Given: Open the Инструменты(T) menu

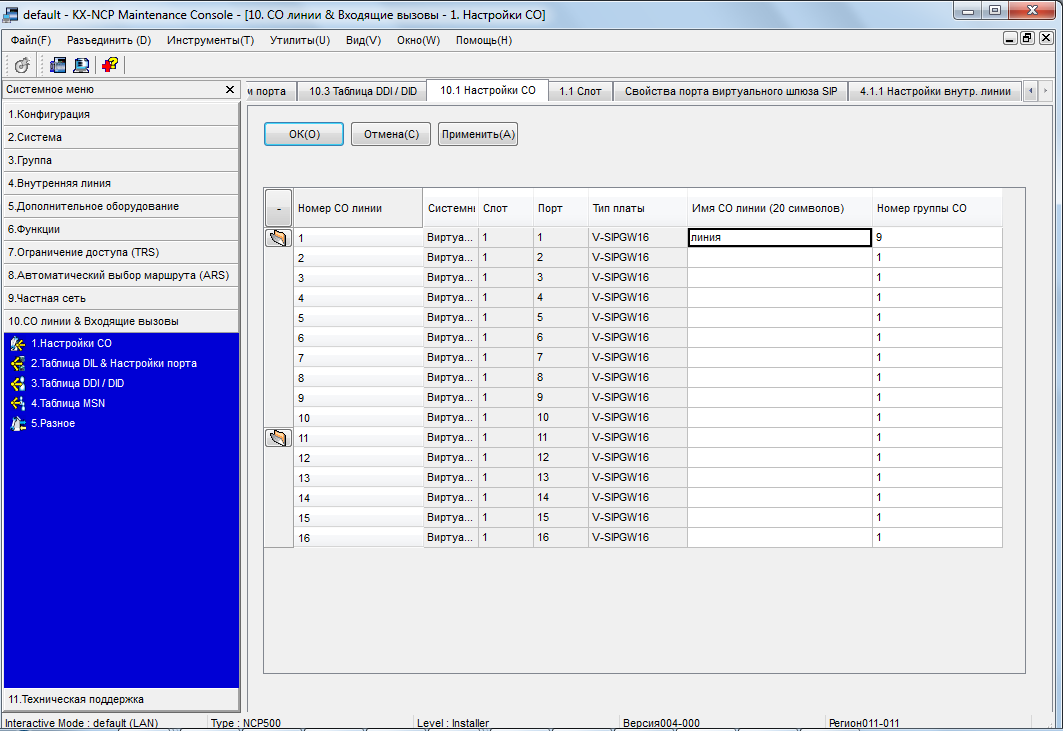Looking at the screenshot, I should coord(210,40).
